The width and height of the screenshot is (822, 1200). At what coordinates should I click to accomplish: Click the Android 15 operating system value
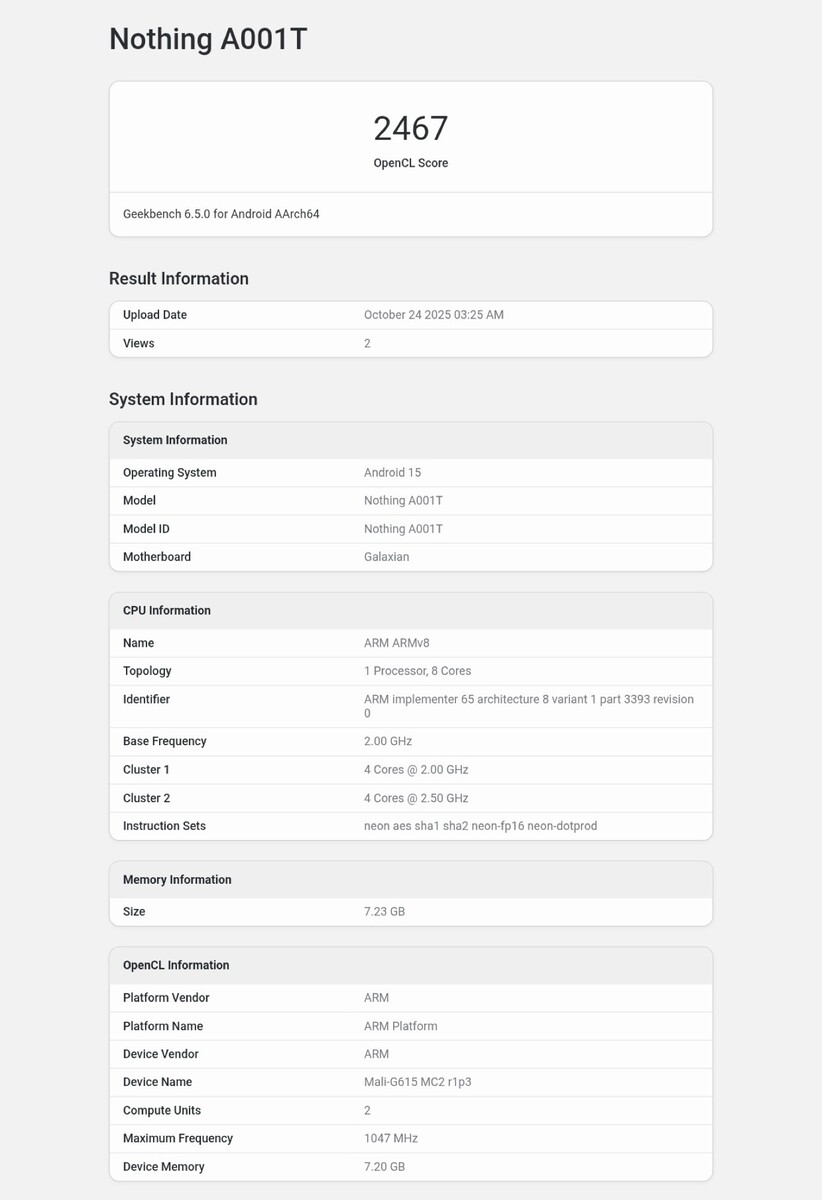[x=392, y=473]
